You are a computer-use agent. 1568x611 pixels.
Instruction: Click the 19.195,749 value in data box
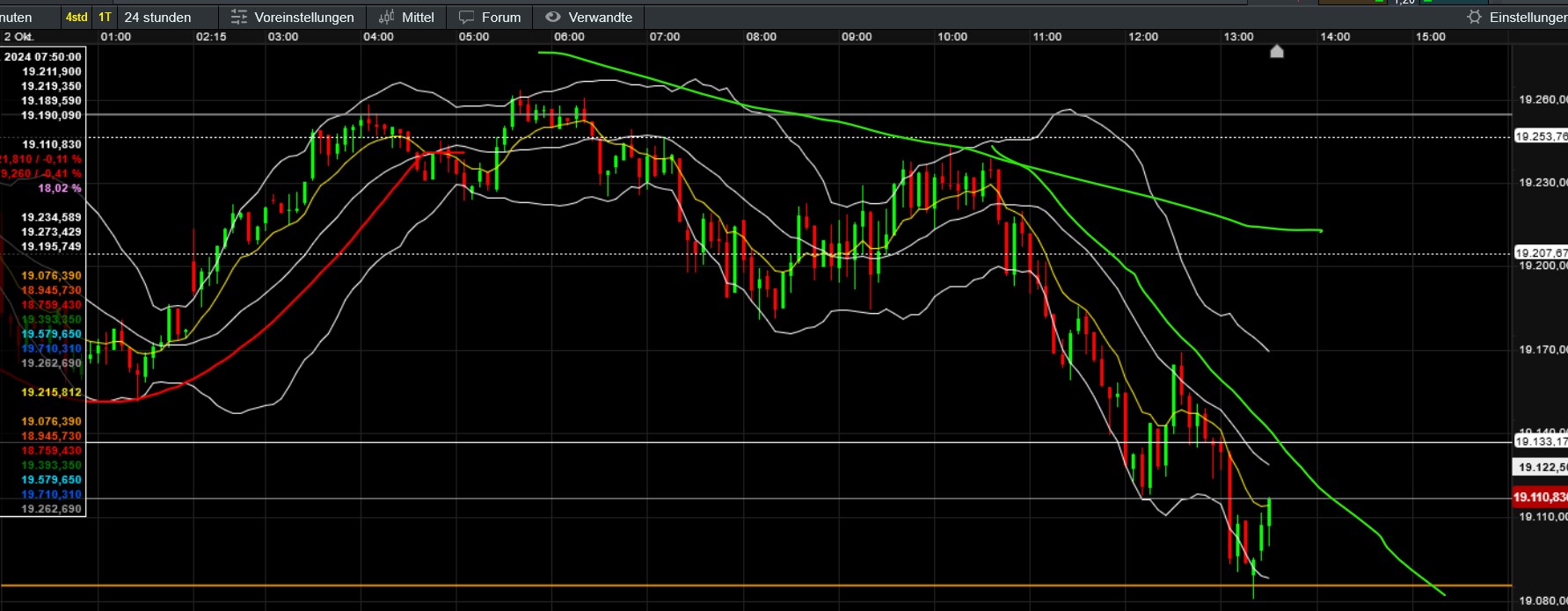(x=52, y=246)
